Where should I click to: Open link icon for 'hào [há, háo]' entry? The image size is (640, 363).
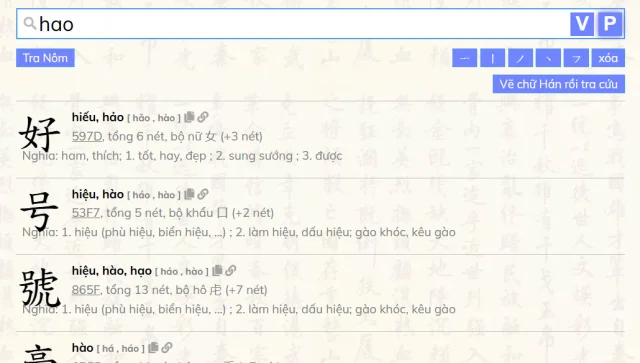(x=167, y=347)
